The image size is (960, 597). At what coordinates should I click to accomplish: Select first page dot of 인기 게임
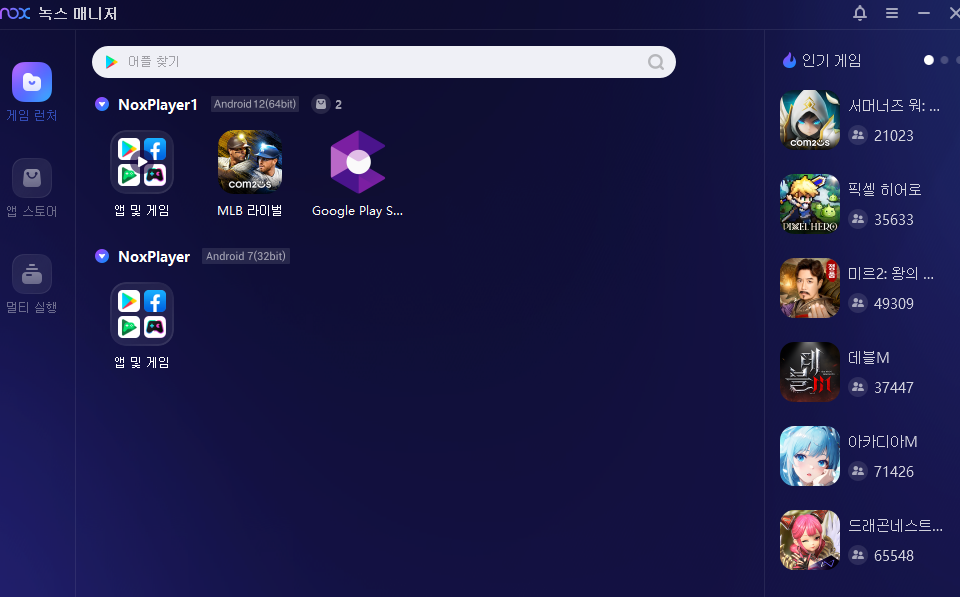[x=929, y=60]
